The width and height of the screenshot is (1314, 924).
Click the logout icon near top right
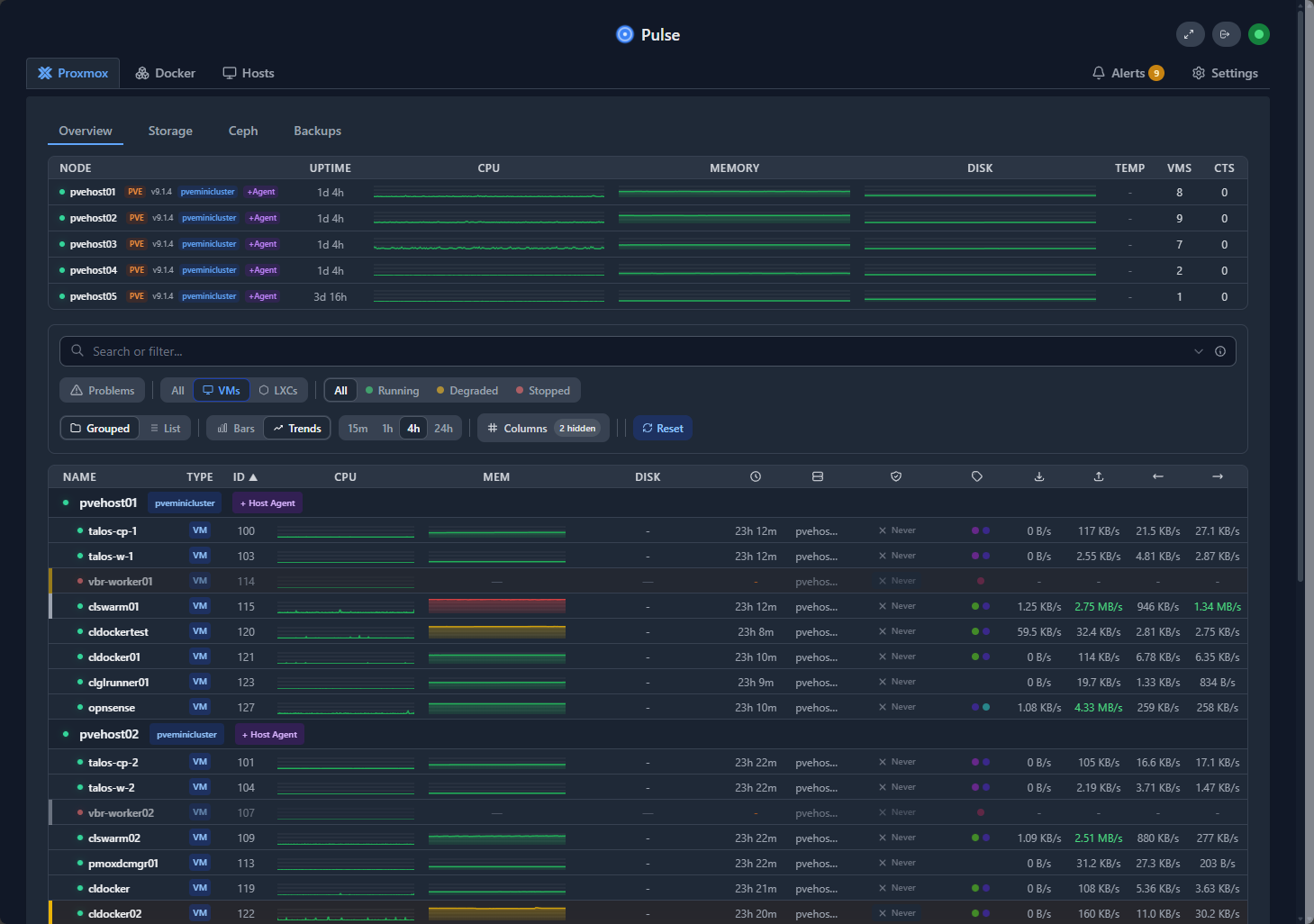(1226, 34)
